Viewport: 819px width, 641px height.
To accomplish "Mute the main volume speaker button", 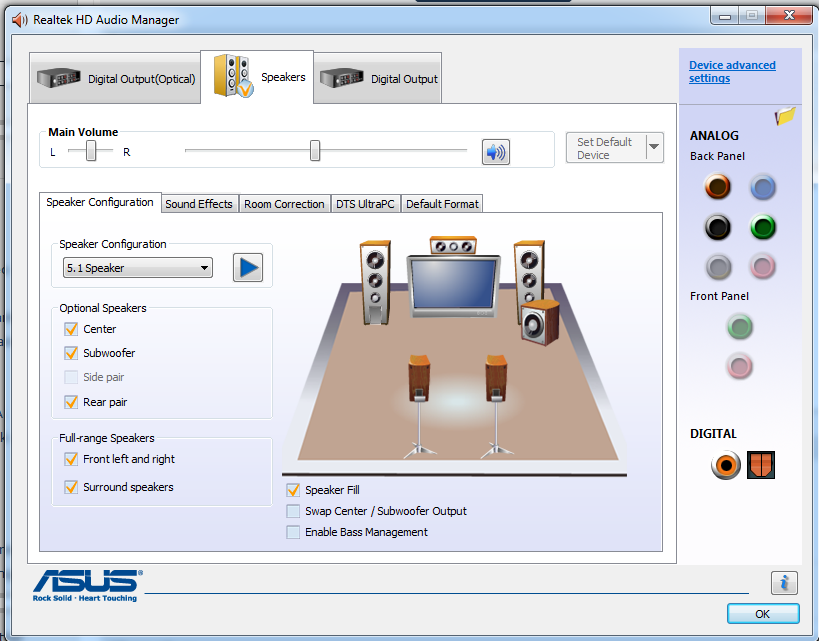I will (495, 152).
